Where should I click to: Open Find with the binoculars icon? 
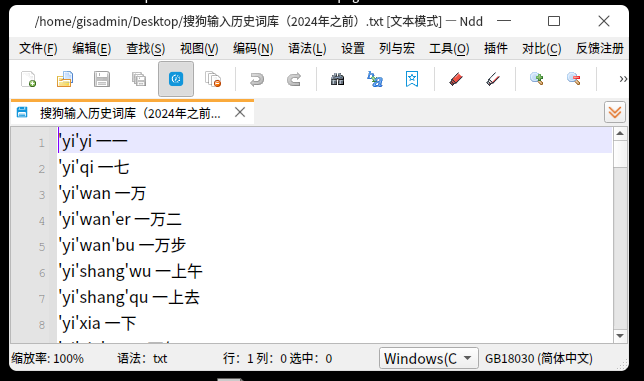pyautogui.click(x=337, y=79)
